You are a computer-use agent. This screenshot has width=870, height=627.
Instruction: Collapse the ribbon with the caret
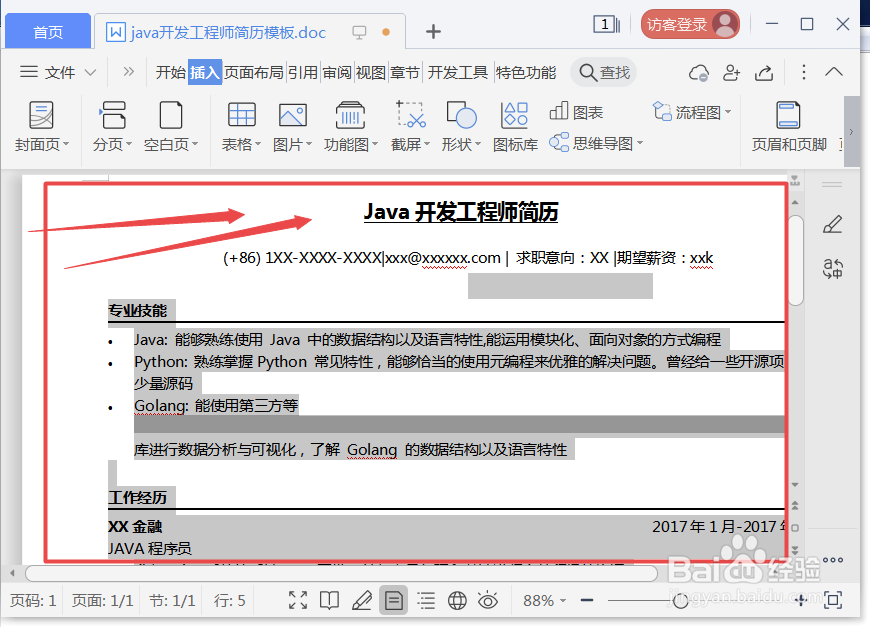pos(833,72)
